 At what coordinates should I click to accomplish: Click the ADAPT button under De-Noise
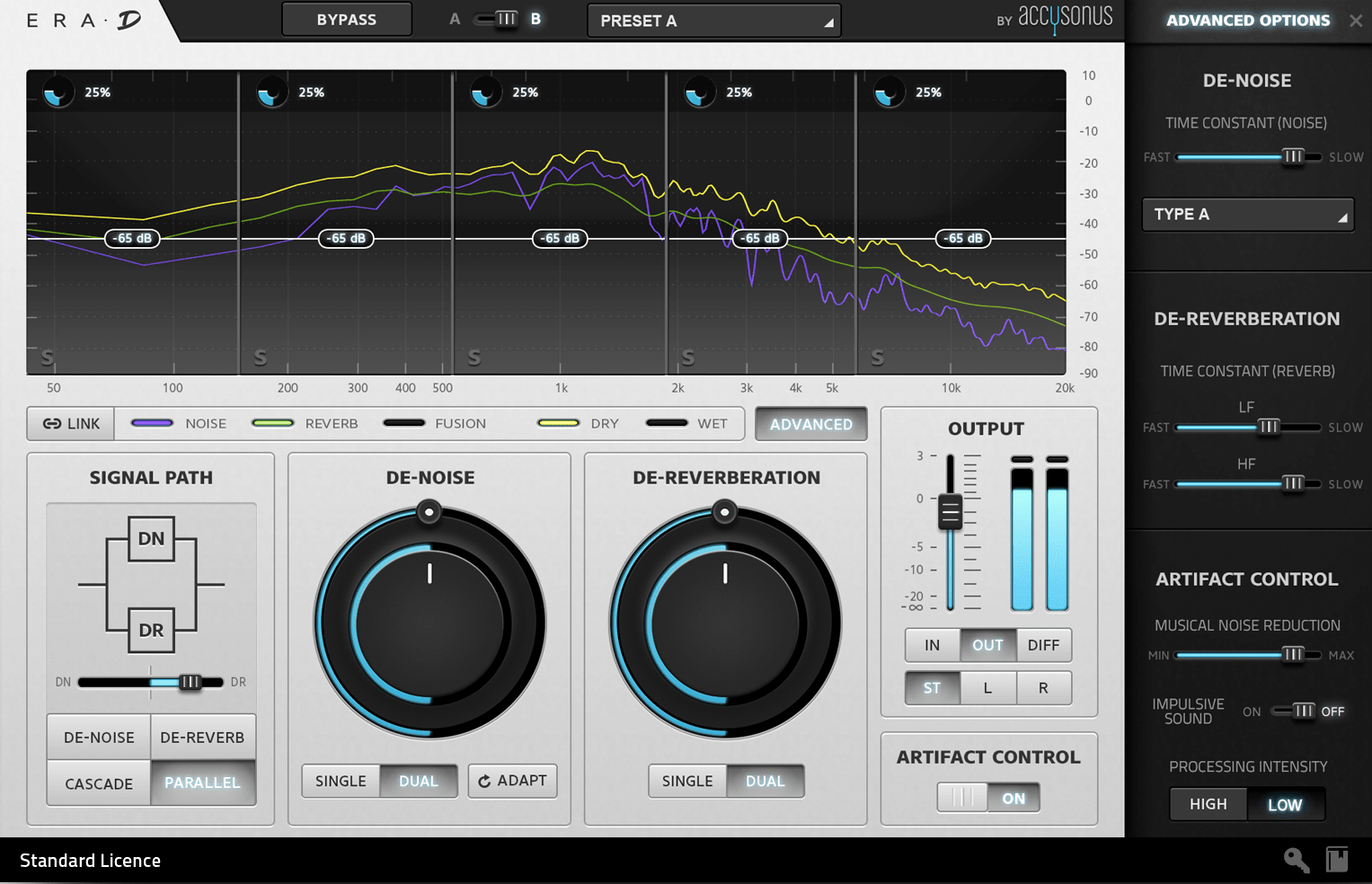click(x=512, y=781)
